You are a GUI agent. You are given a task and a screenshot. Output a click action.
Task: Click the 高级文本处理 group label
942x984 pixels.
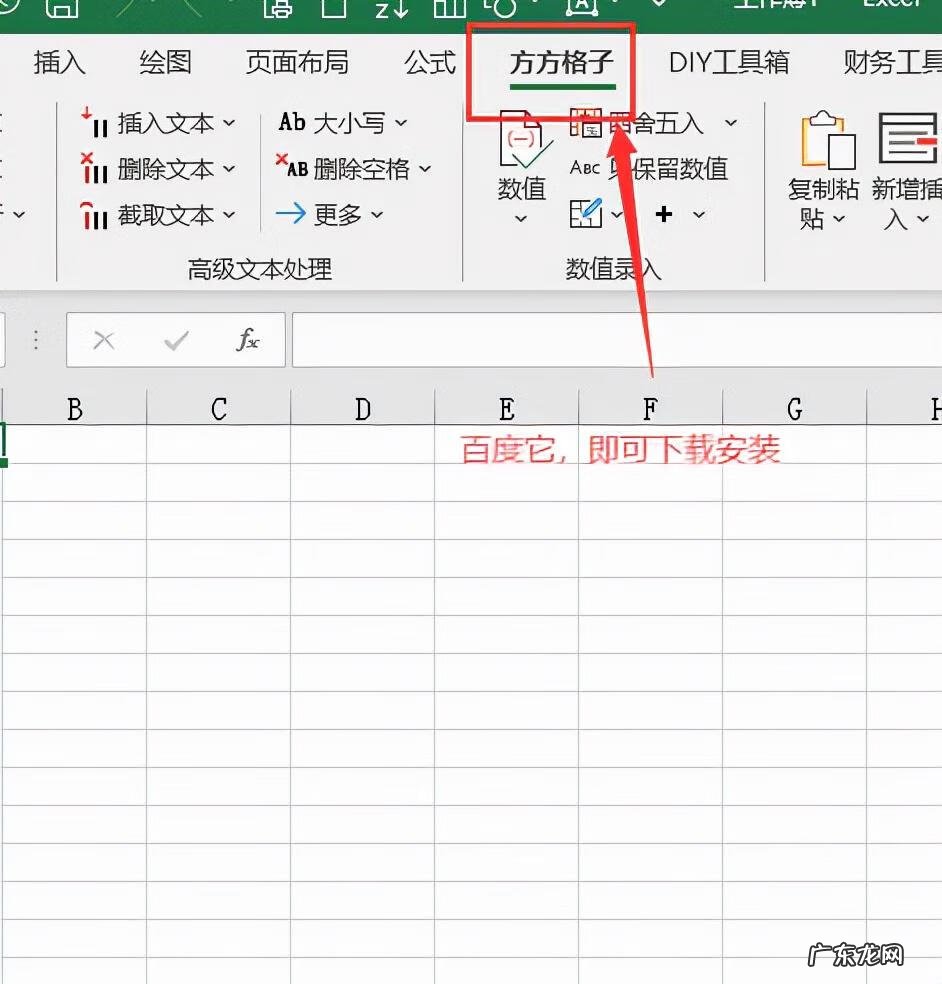pyautogui.click(x=260, y=269)
